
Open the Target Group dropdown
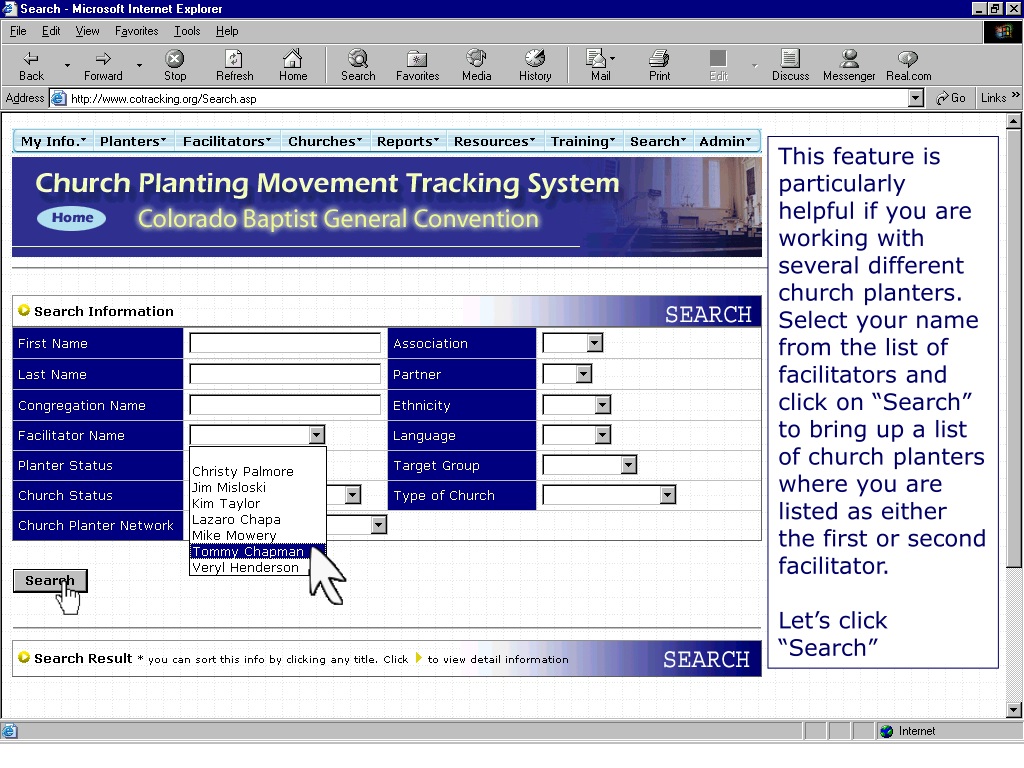(629, 465)
